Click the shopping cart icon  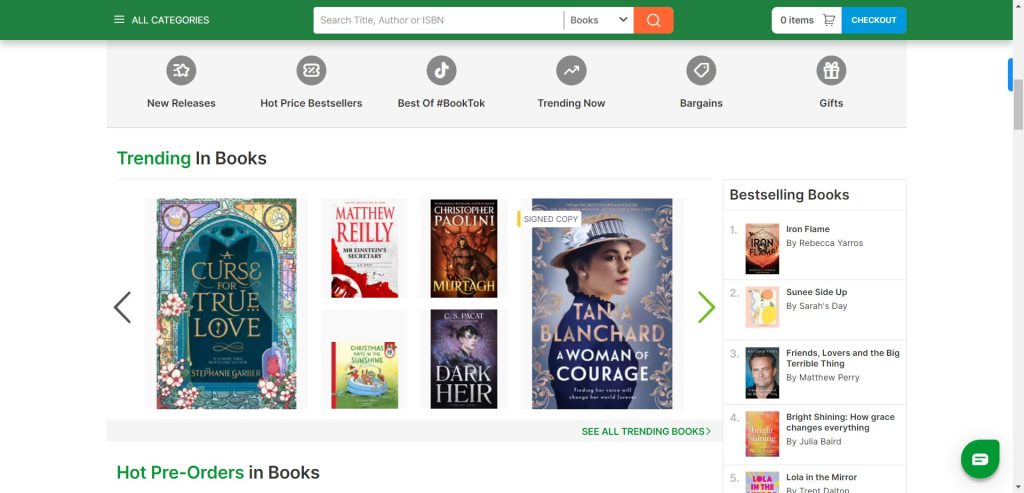[x=829, y=20]
